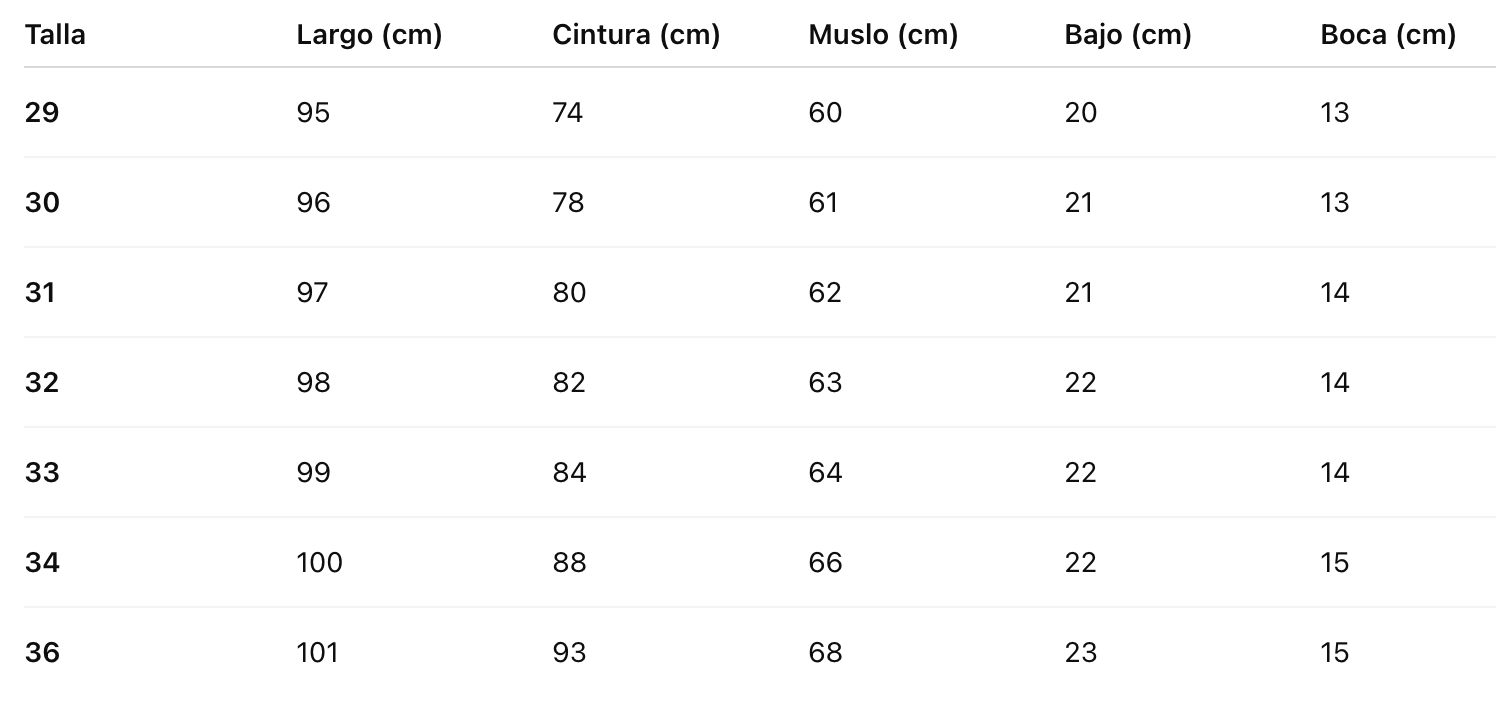Click the Cintura (cm) column header

tap(636, 35)
